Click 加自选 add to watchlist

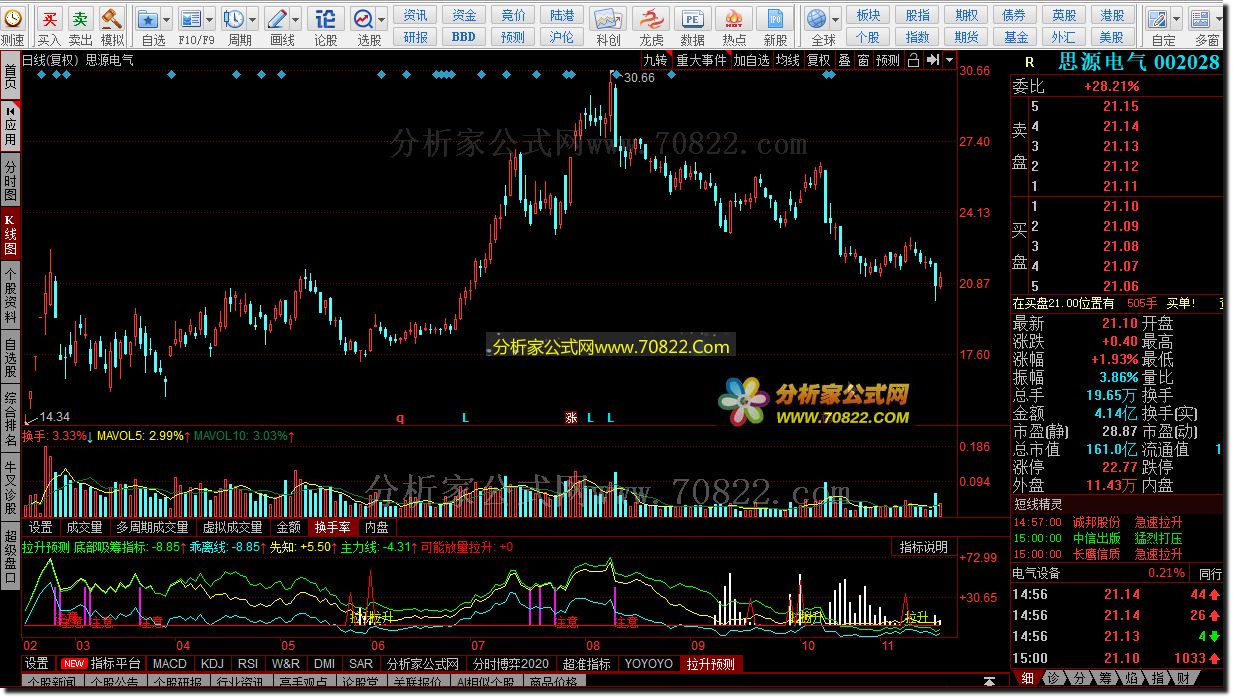click(752, 60)
